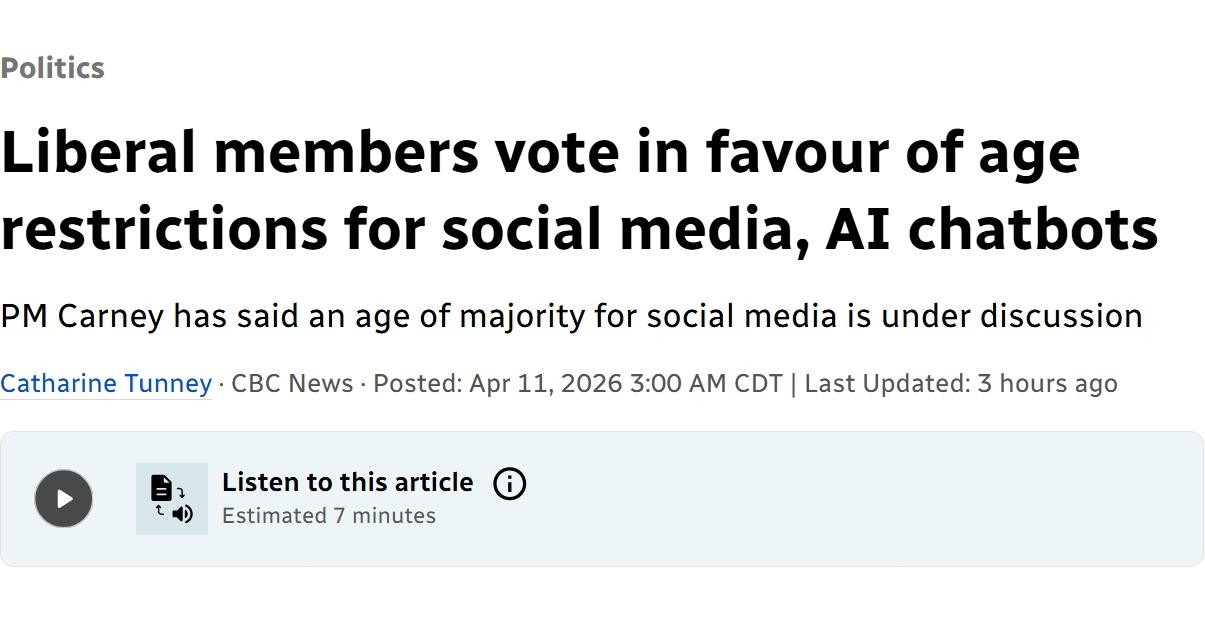Click the "Estimated 7 minutes" text

click(329, 516)
